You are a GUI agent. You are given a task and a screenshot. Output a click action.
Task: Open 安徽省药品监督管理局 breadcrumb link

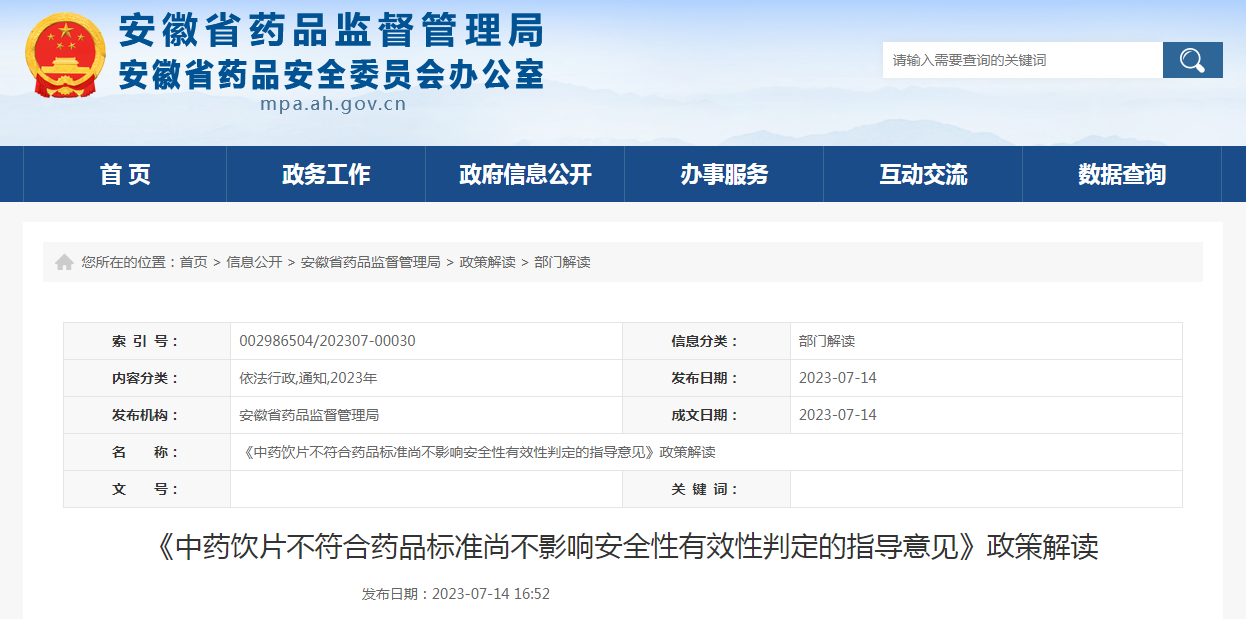click(x=371, y=262)
